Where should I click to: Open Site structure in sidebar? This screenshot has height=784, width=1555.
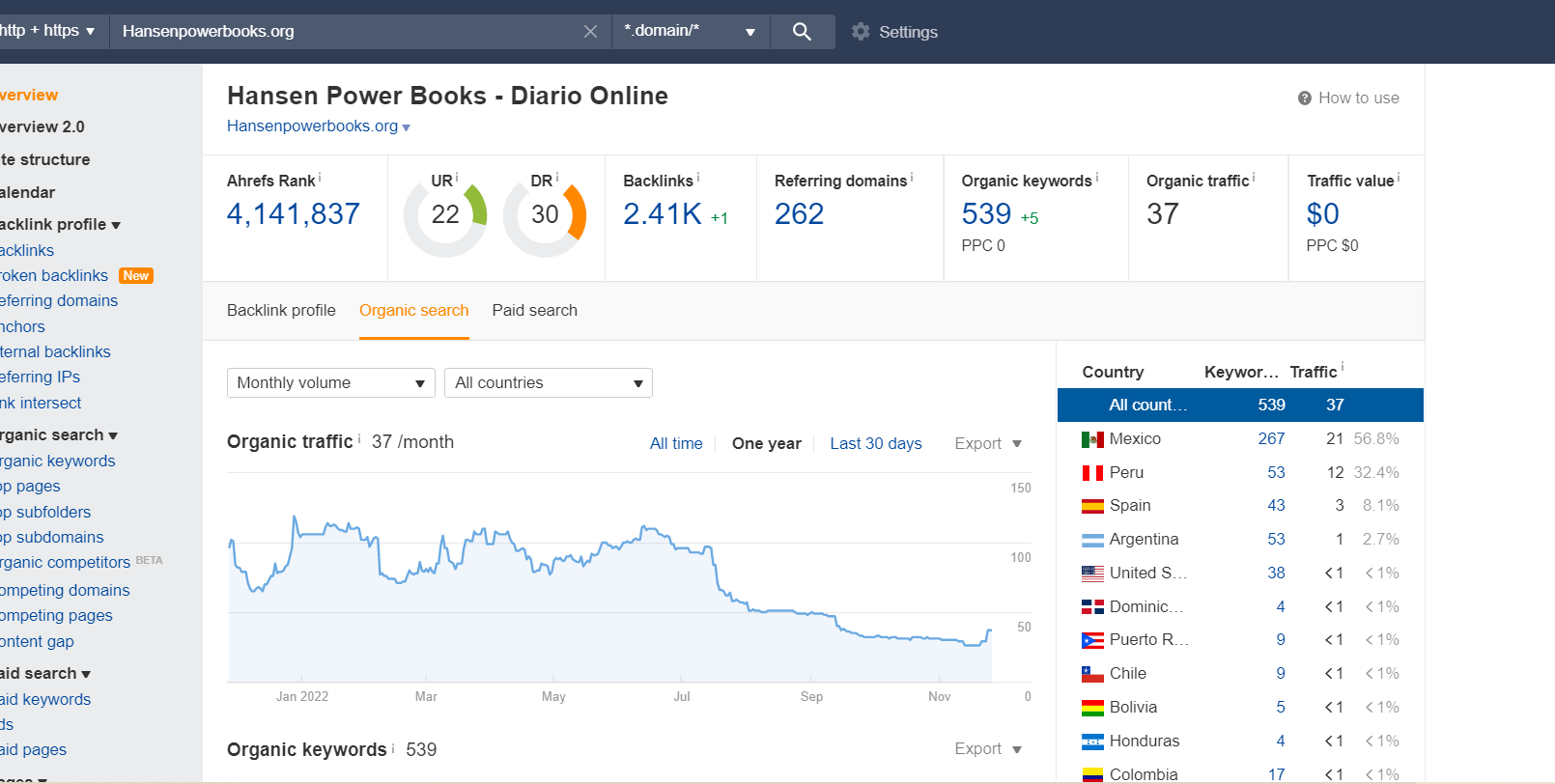click(45, 159)
